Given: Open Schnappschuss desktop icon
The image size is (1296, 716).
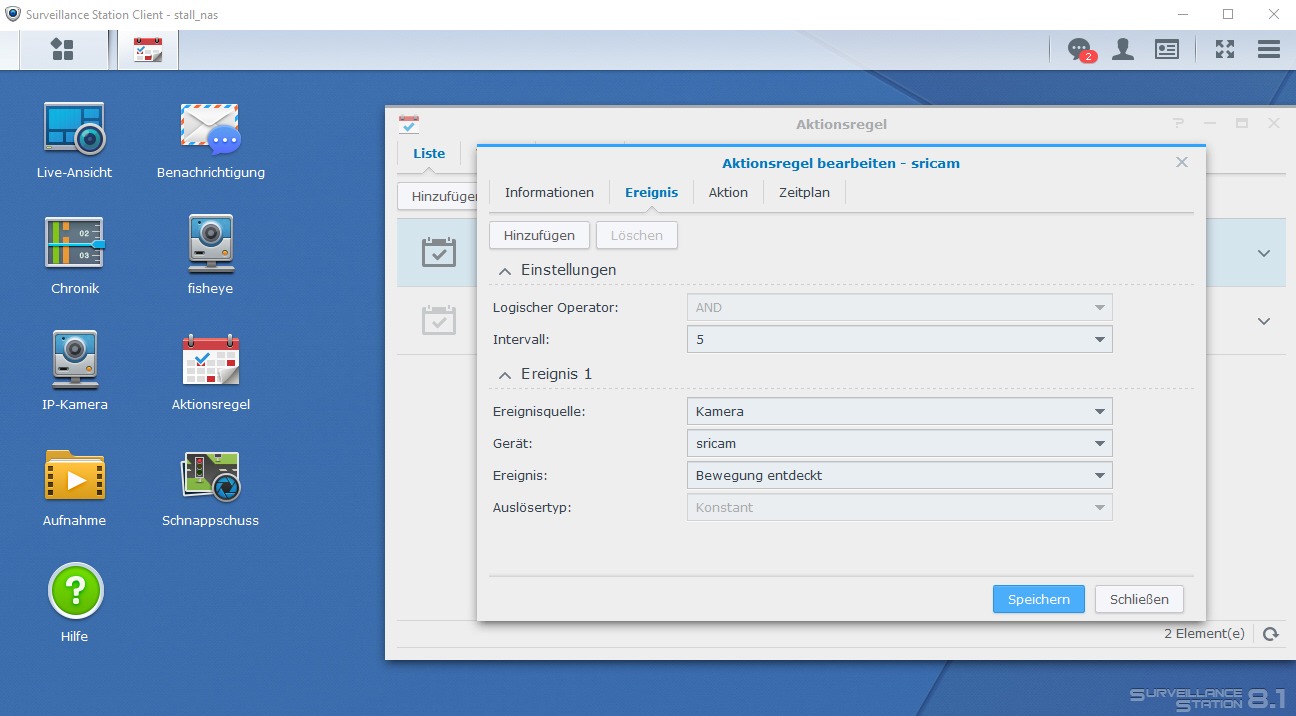Looking at the screenshot, I should (x=210, y=488).
